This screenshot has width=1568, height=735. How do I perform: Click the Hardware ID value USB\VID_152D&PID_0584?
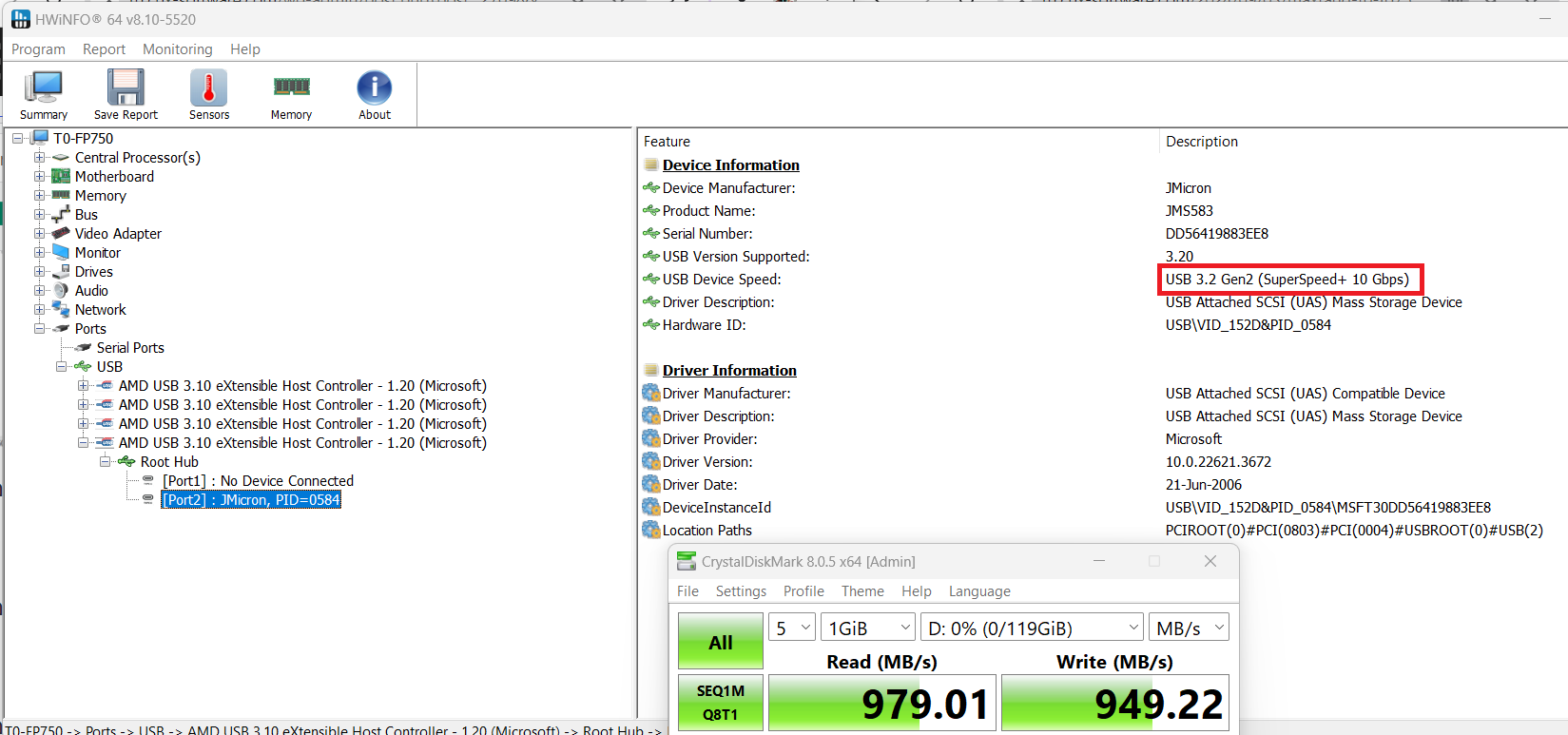pos(1249,324)
